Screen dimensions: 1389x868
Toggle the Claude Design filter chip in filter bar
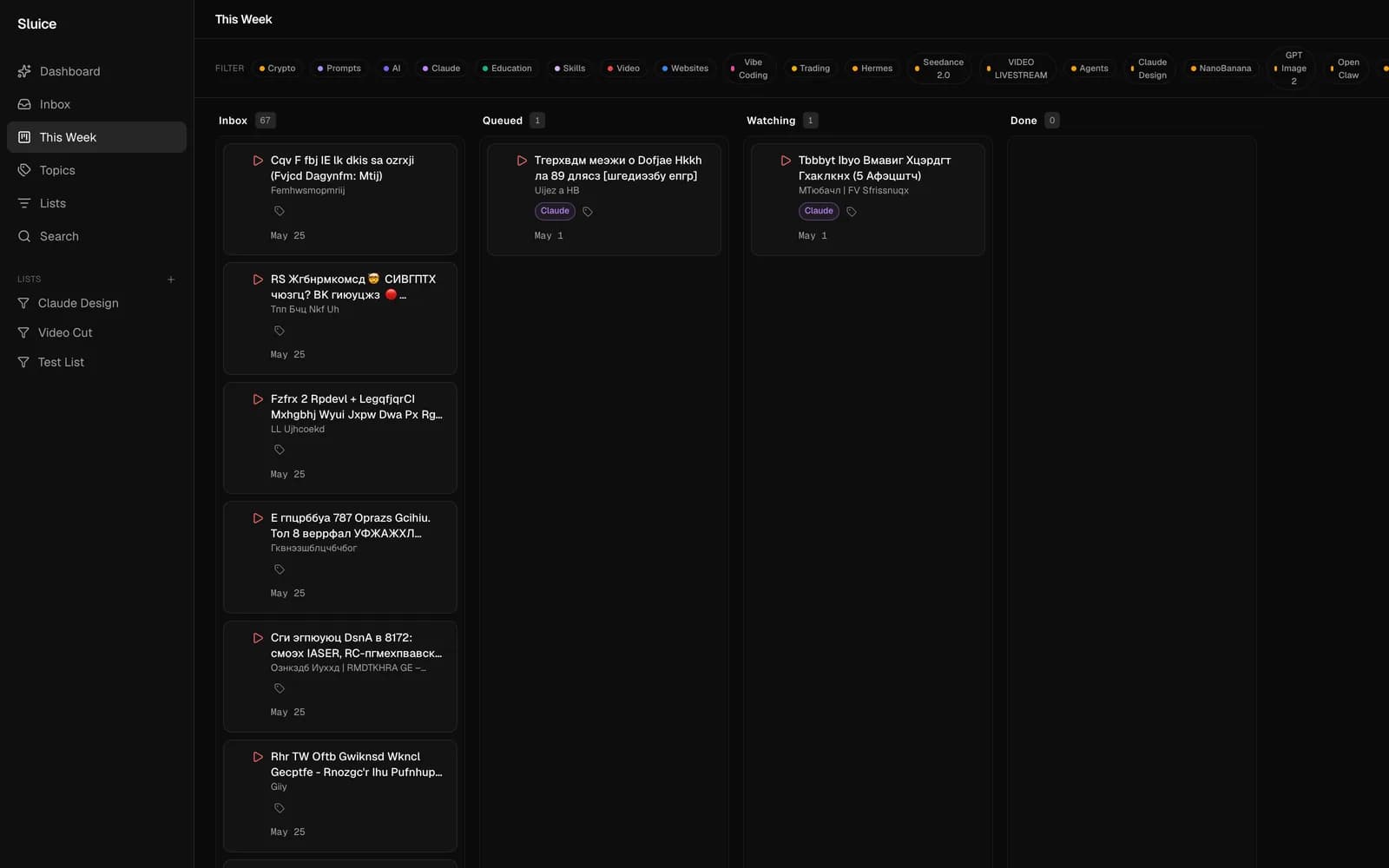coord(1149,69)
